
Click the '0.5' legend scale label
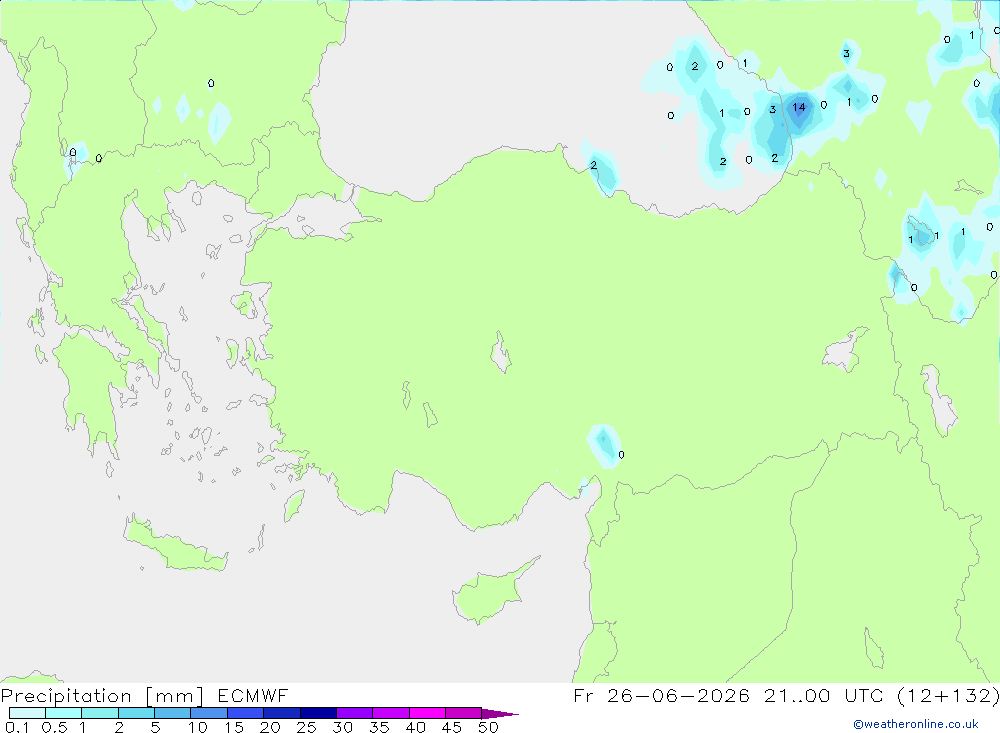point(54,727)
